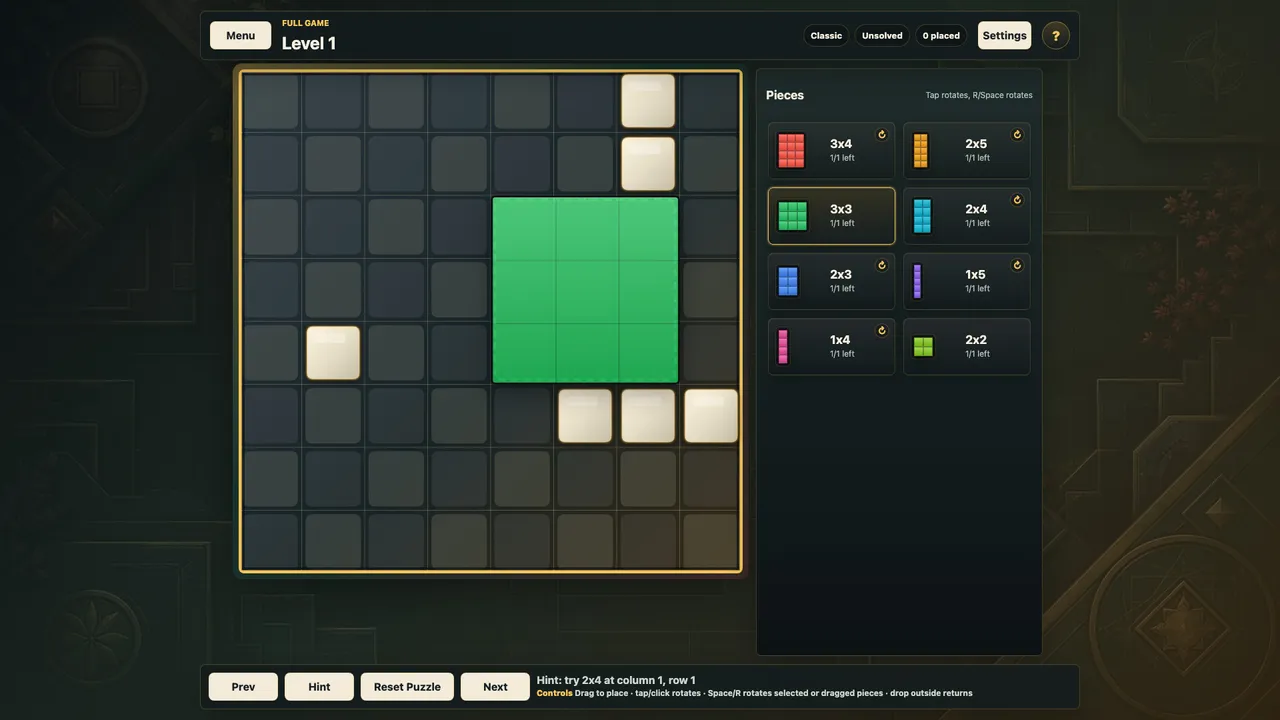The height and width of the screenshot is (720, 1280).
Task: Click the '3x4' piece label text
Action: (841, 144)
